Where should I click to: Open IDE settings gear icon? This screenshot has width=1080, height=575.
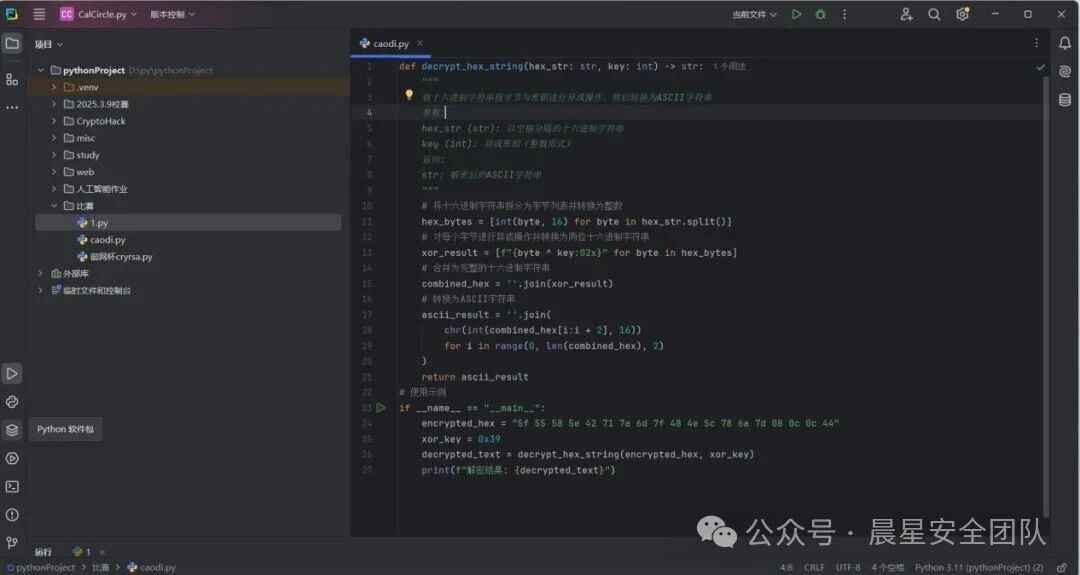point(962,14)
